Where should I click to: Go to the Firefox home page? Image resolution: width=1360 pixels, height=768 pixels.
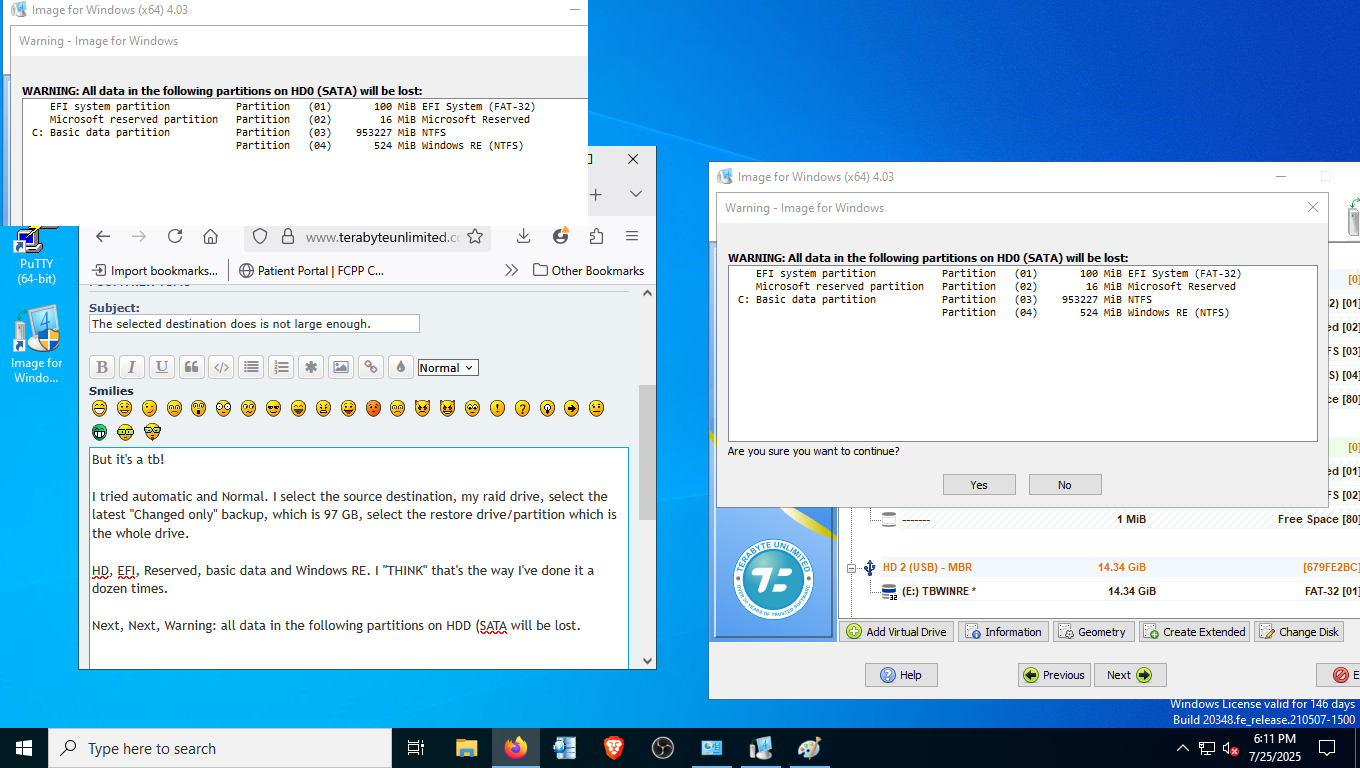tap(210, 236)
